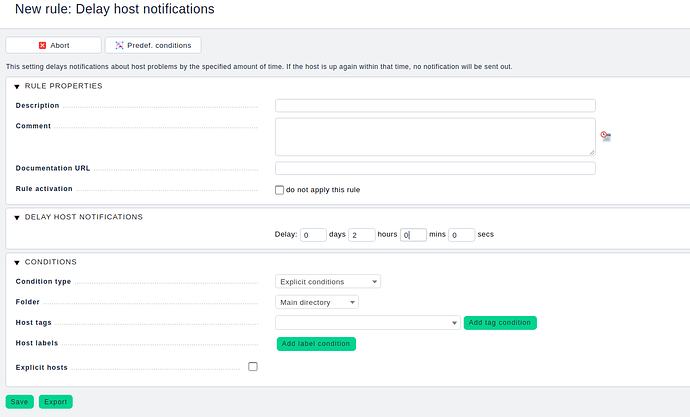
Task: Click the 'Rule activation' label
Action: pos(44,189)
